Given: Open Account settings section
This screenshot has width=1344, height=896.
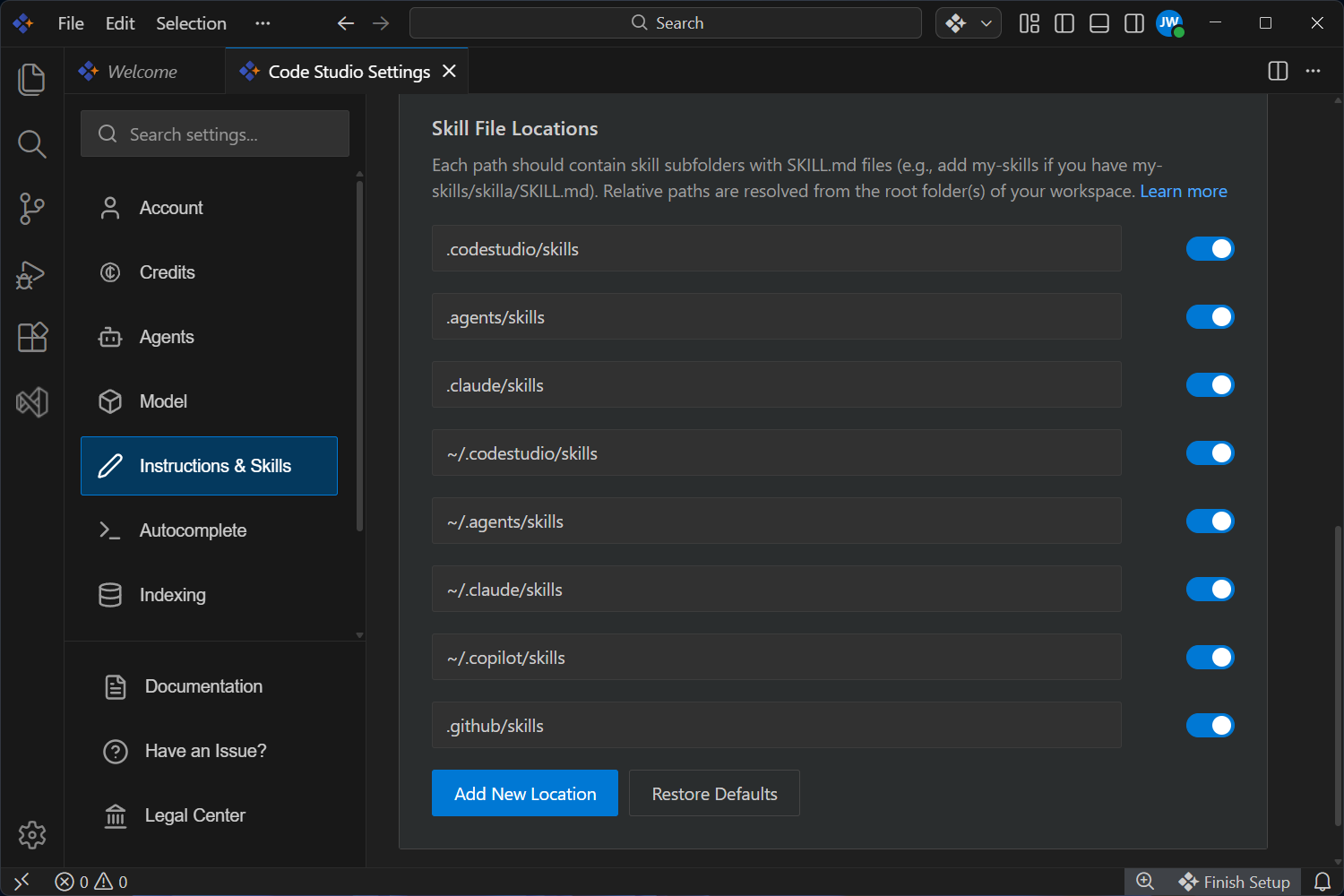Looking at the screenshot, I should 209,208.
